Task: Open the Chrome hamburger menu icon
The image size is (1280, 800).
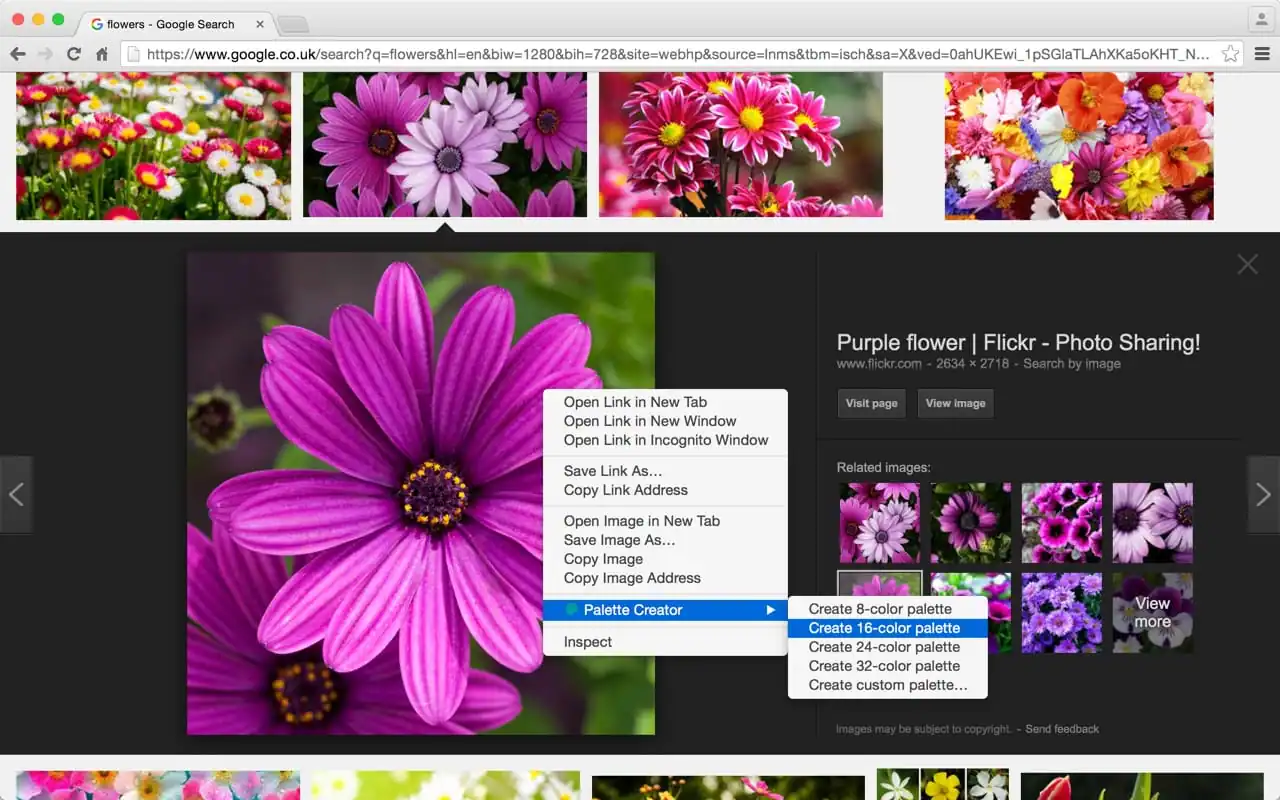Action: click(x=1262, y=54)
